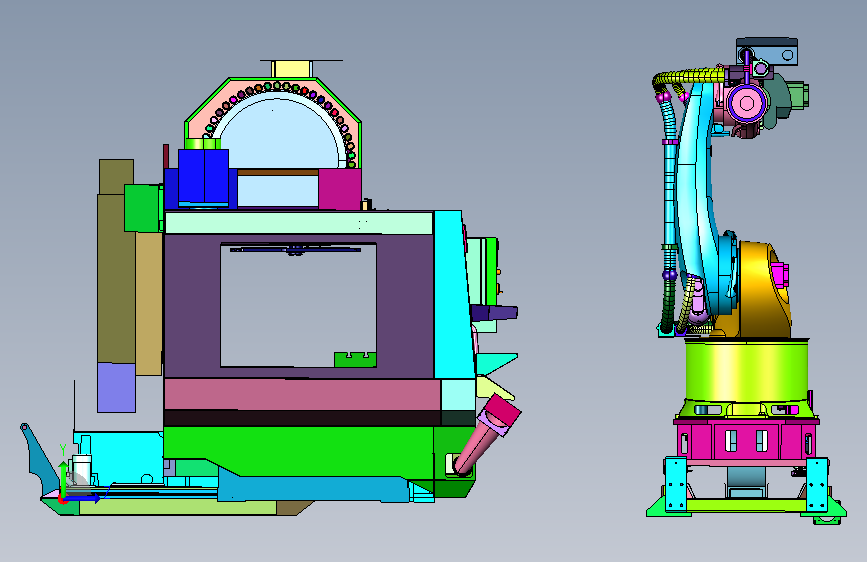Select the magenta block beside the tool magazine
Viewport: 867px width, 562px height.
coord(340,190)
